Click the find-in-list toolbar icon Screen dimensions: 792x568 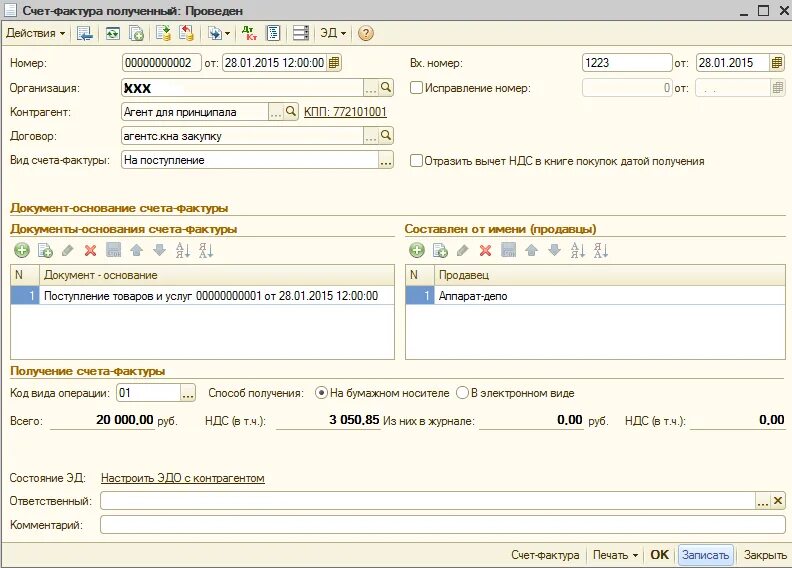pos(84,33)
